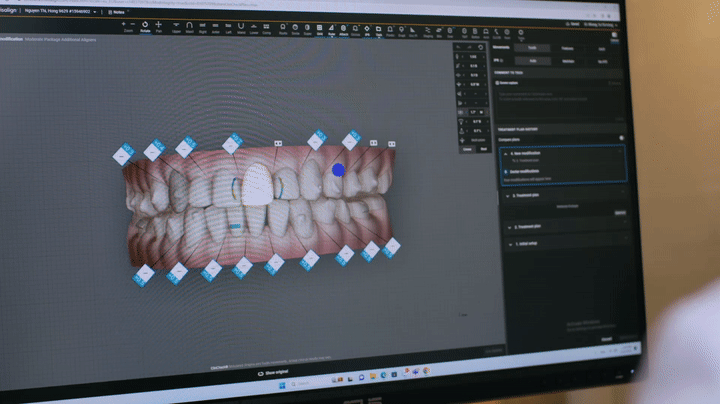Select the Pan tool in toolbar
This screenshot has width=720, height=404.
click(x=159, y=26)
